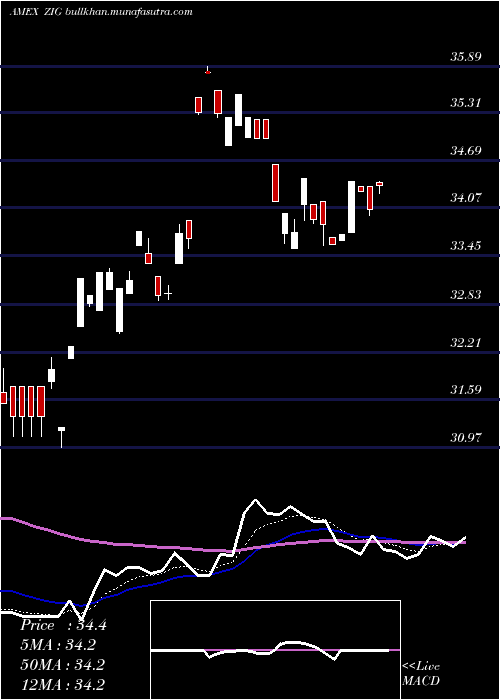500x700 pixels.
Task: Click the 31.59 price axis label
Action: 465,390
